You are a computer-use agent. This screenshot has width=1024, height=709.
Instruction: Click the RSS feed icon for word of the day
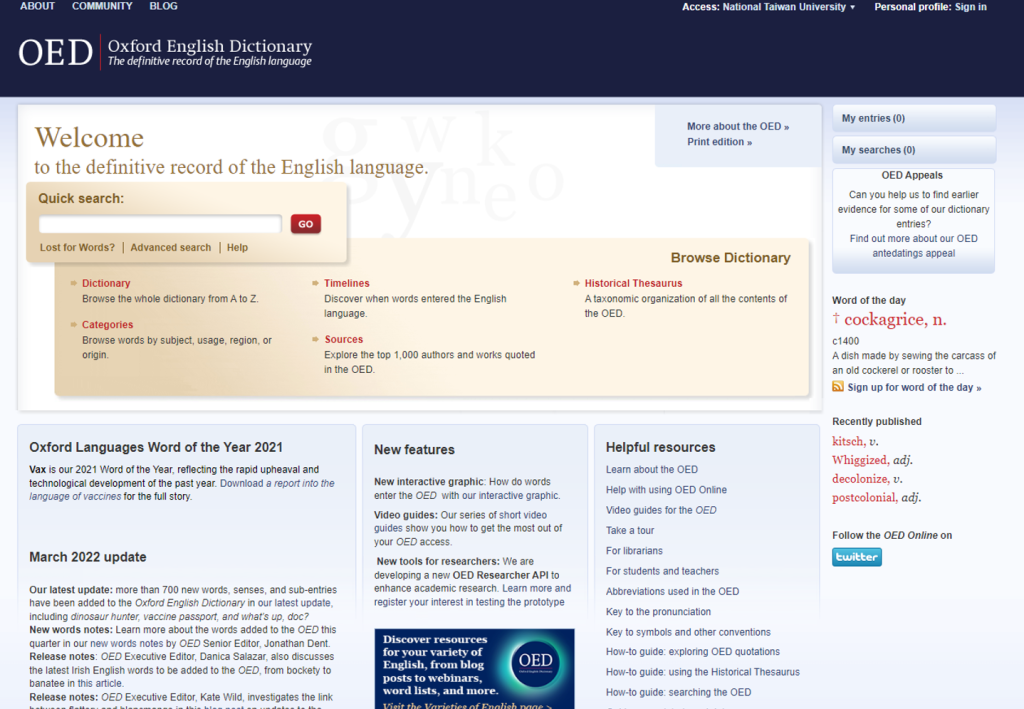838,386
